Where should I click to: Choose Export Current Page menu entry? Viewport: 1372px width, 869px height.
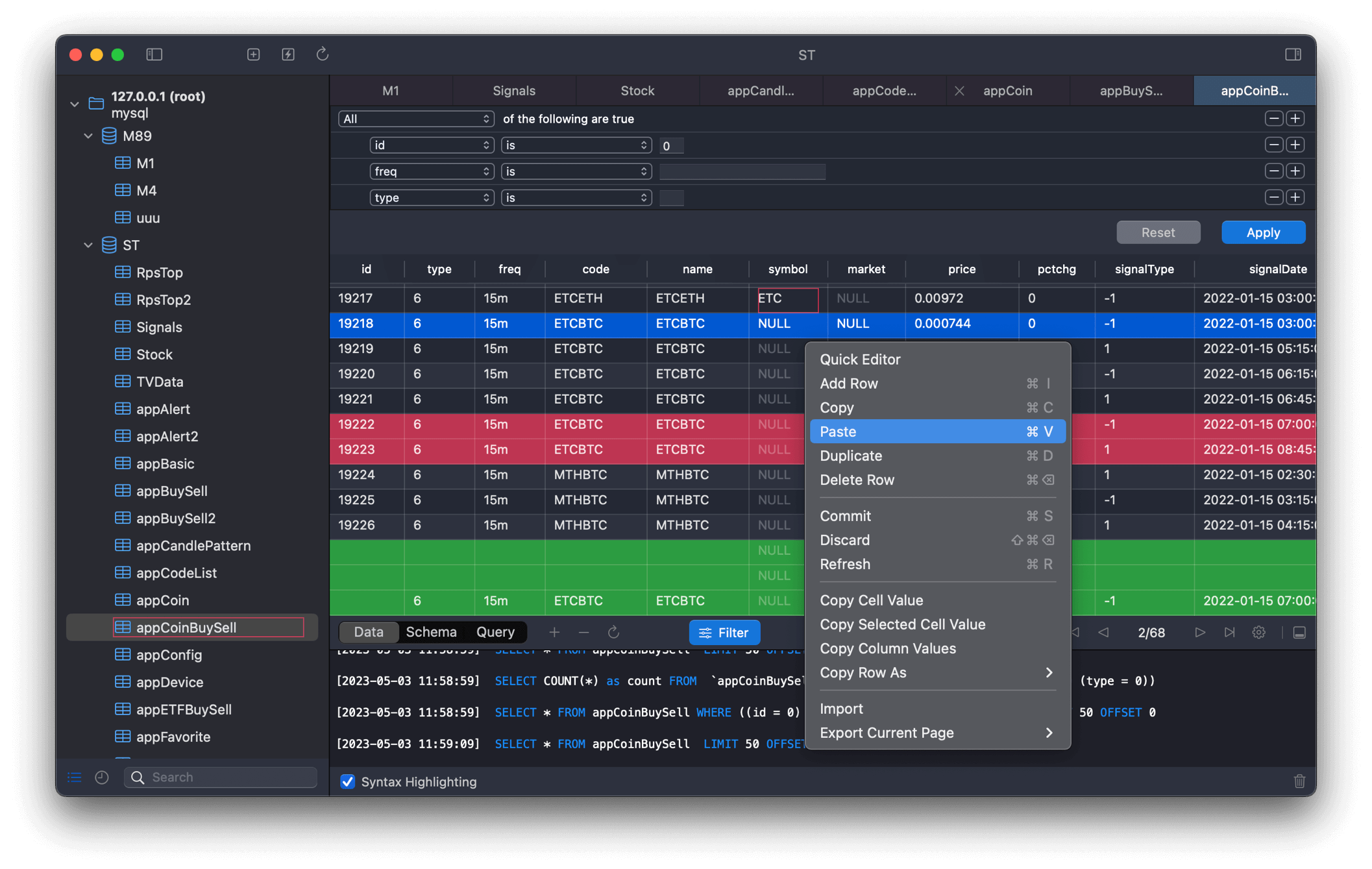pos(937,733)
